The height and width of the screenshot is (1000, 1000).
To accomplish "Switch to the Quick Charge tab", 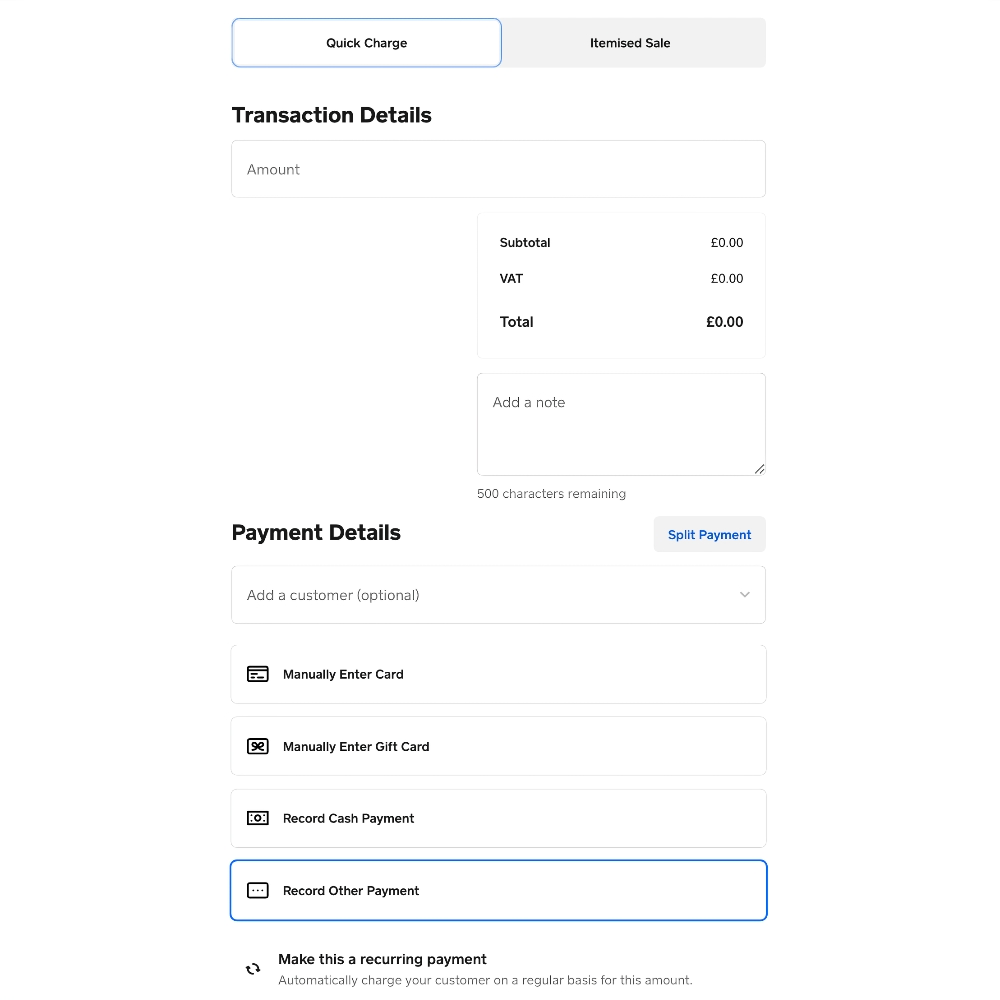I will tap(367, 43).
